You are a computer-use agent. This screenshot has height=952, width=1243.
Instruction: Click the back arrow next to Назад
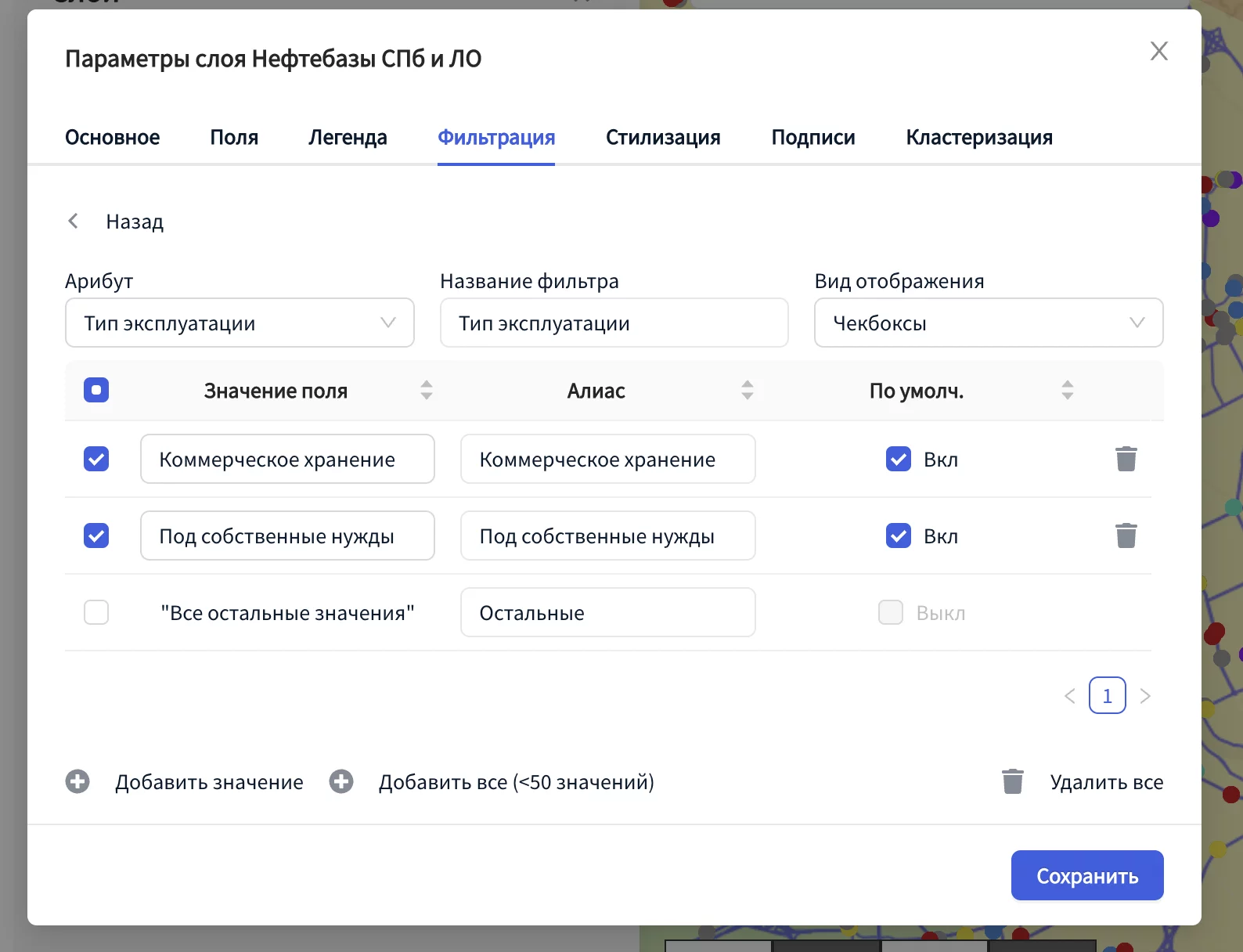pyautogui.click(x=74, y=222)
